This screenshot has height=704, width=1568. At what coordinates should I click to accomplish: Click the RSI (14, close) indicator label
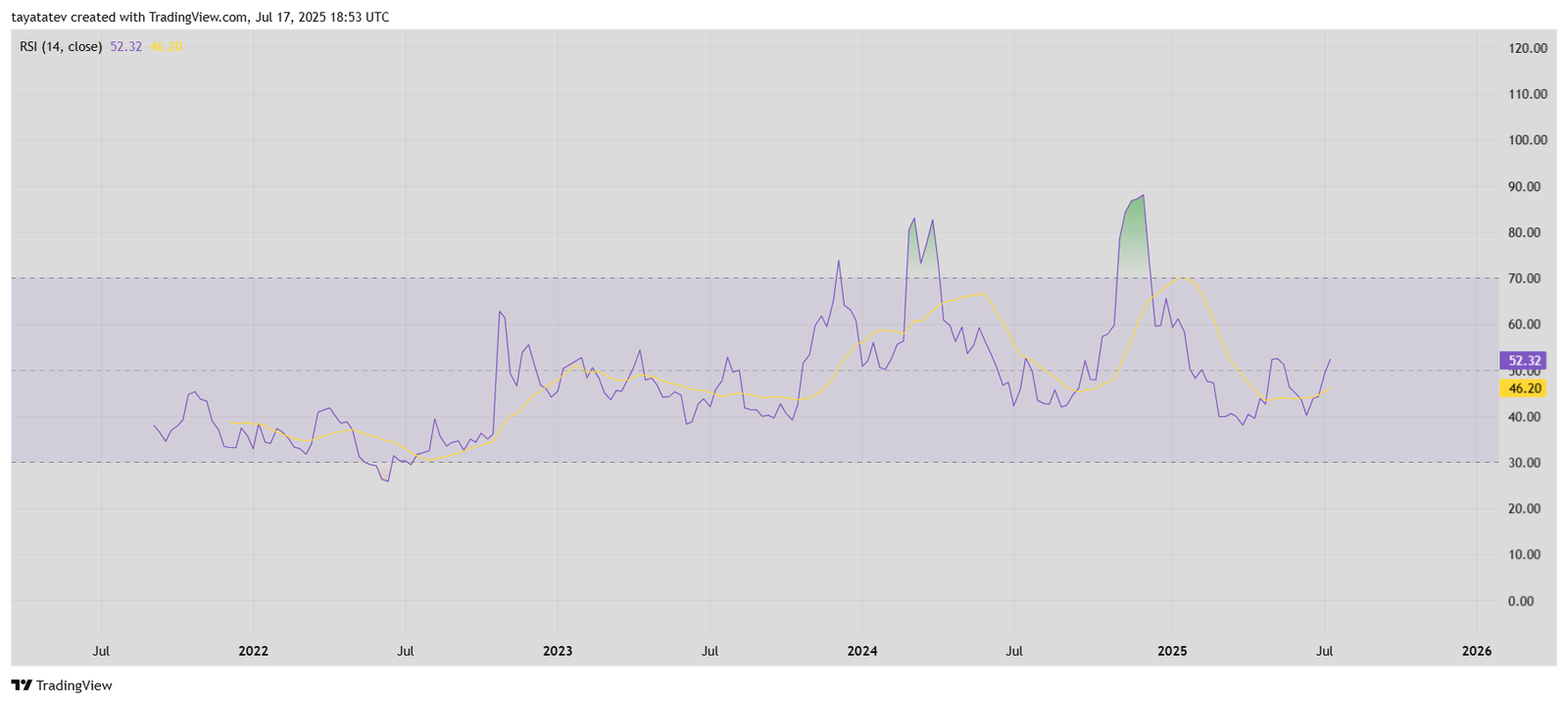pos(61,46)
